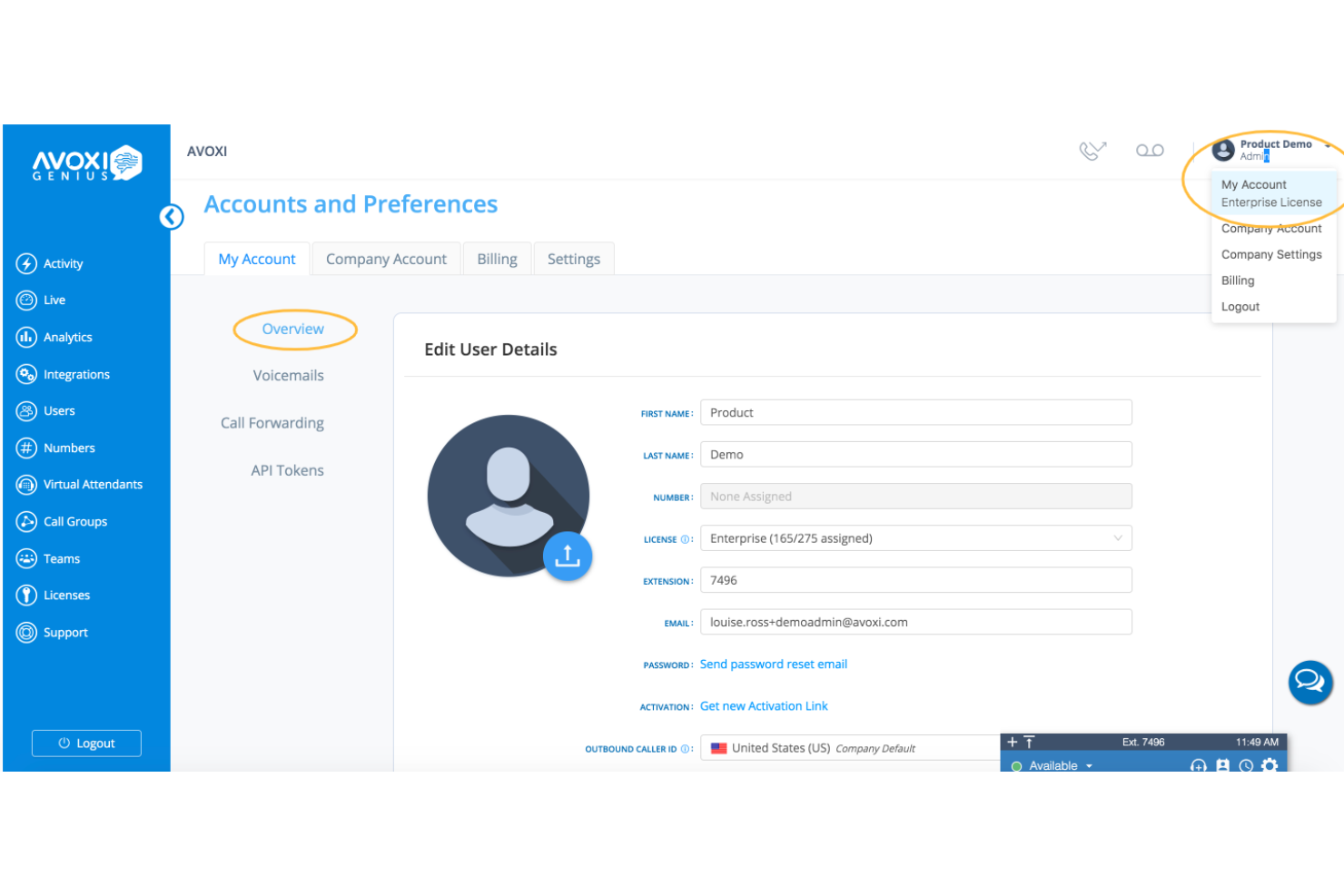Toggle the Product Demo user menu
The height and width of the screenshot is (896, 1344).
coord(1271,150)
